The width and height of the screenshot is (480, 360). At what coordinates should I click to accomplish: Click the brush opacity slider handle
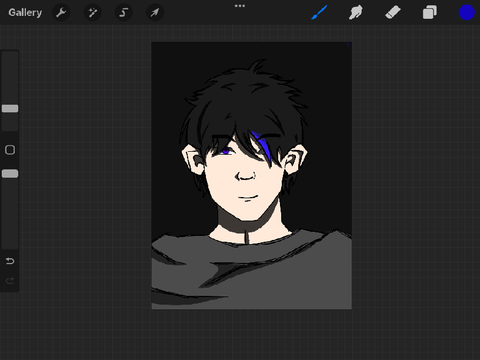(10, 174)
